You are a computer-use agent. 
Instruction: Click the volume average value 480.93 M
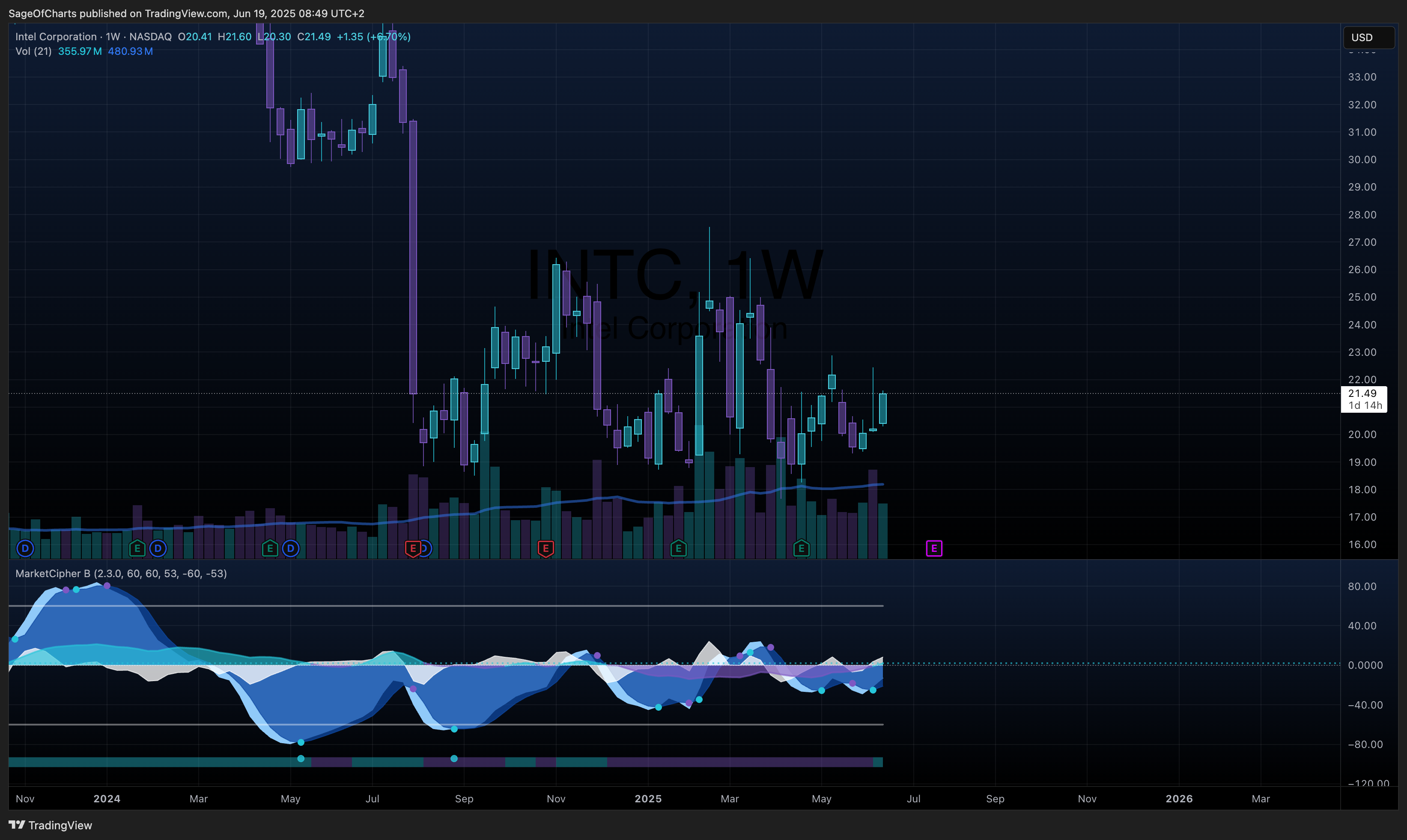pos(130,51)
